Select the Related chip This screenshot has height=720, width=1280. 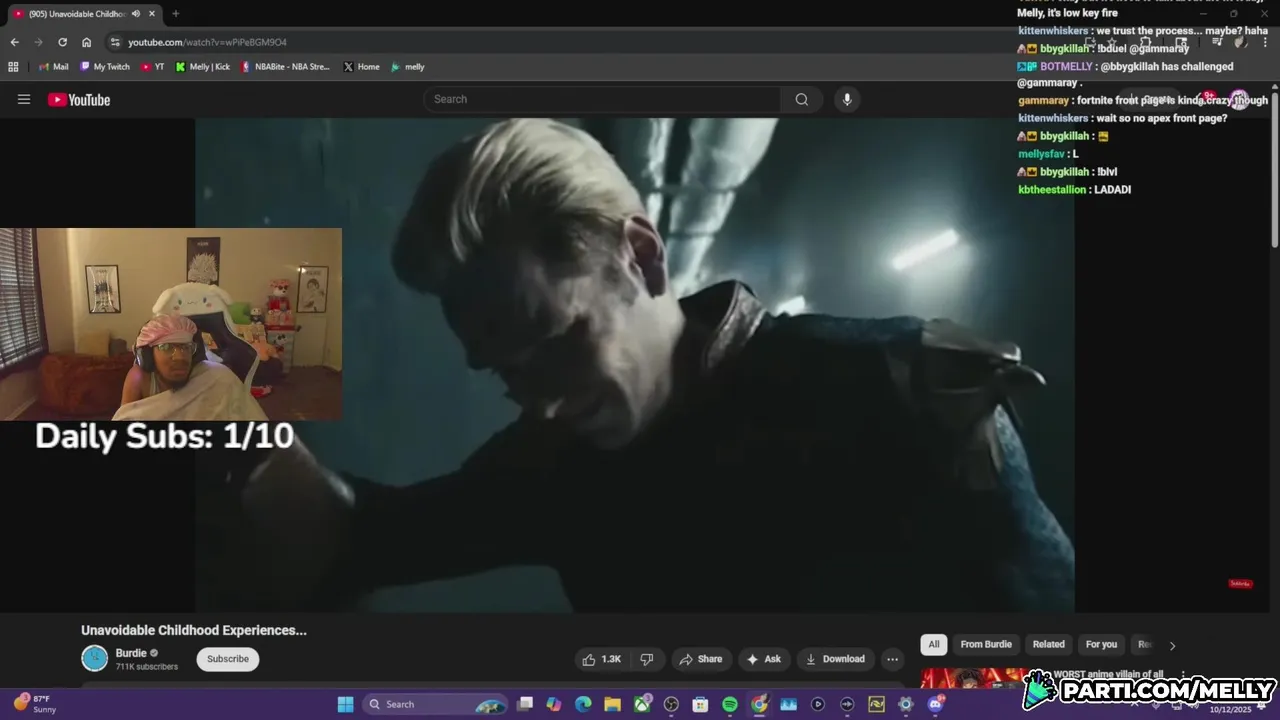(1049, 644)
